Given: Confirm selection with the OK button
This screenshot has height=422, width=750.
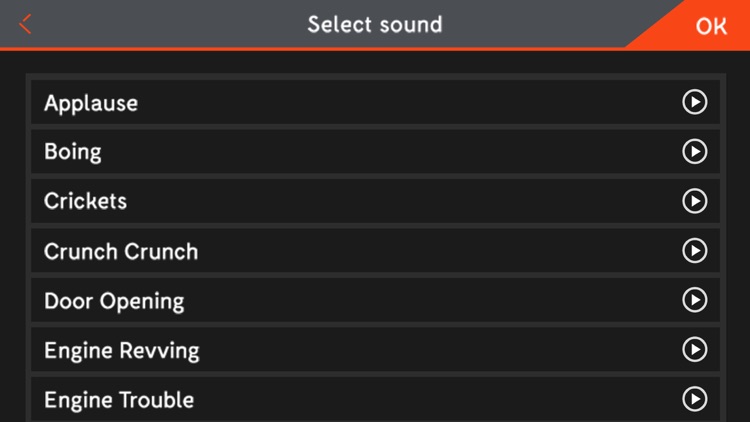Looking at the screenshot, I should click(x=711, y=26).
